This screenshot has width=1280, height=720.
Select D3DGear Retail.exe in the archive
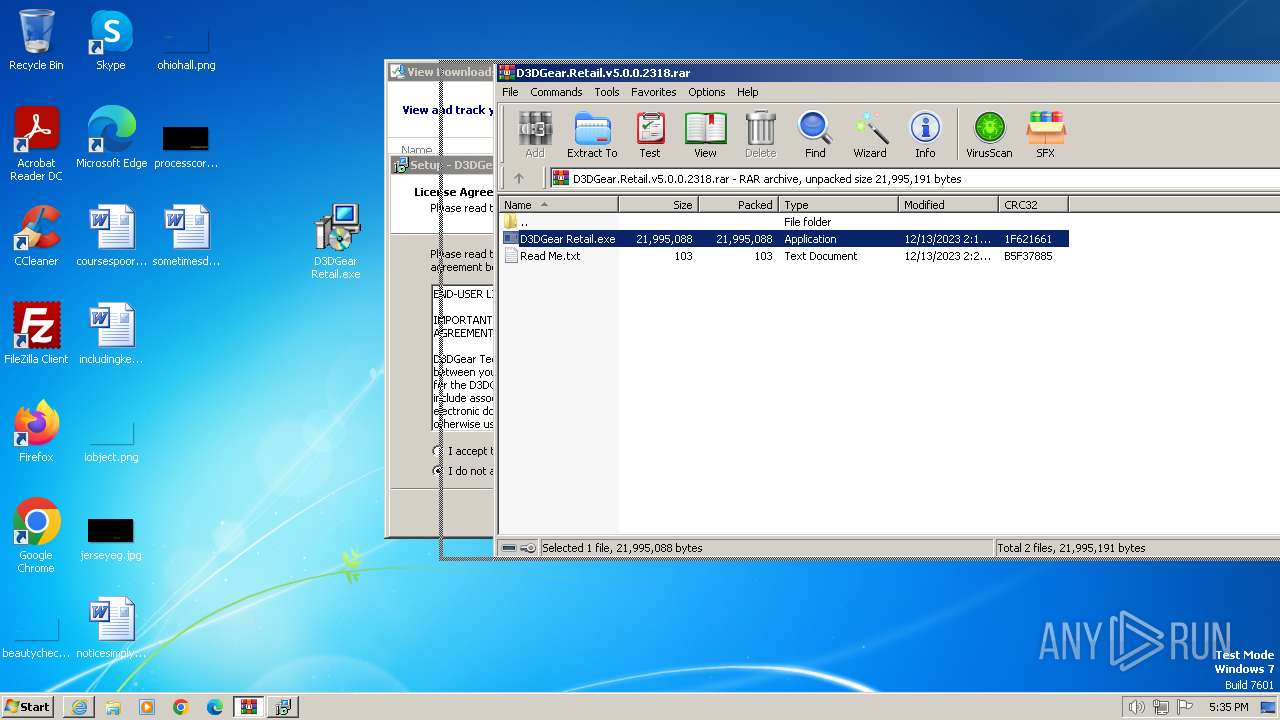pos(784,239)
